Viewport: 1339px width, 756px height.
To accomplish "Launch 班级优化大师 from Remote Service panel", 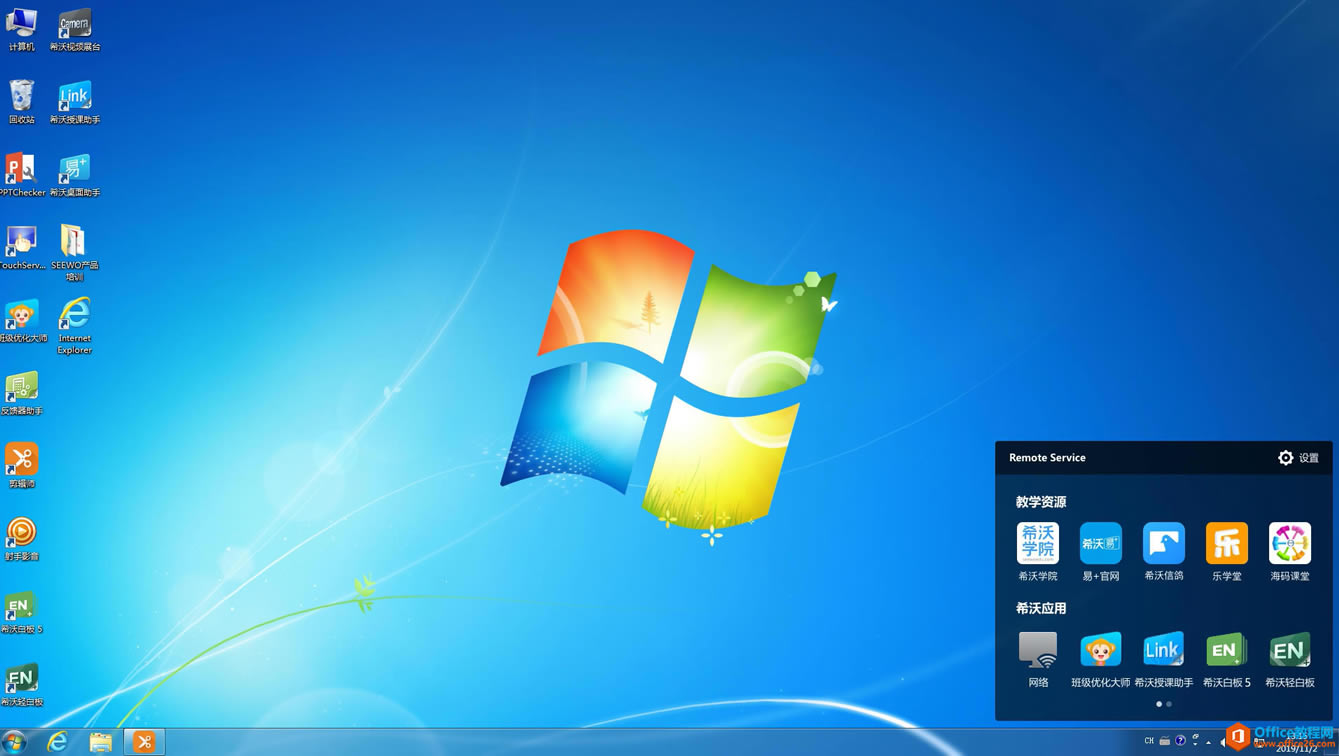I will coord(1101,658).
